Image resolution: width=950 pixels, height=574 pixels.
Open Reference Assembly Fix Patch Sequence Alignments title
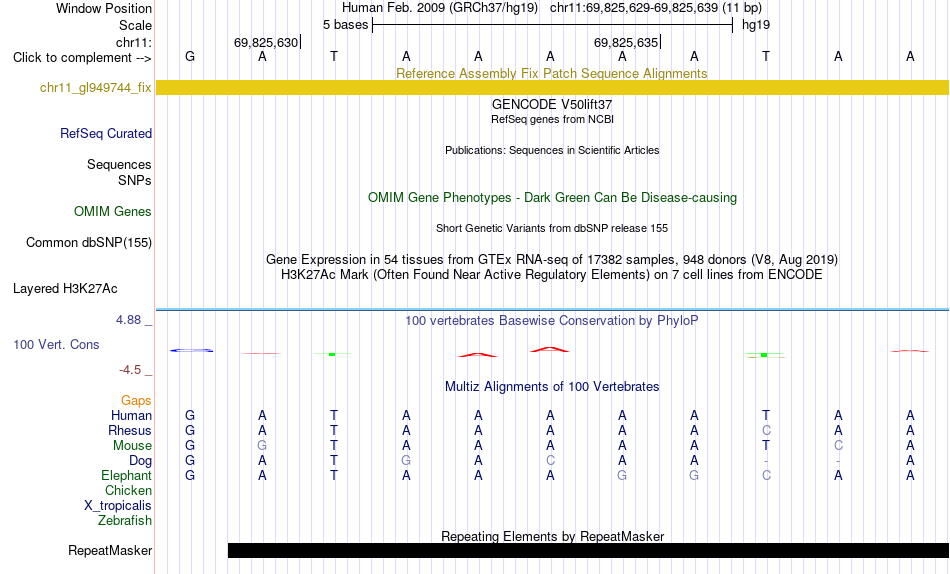tap(551, 73)
